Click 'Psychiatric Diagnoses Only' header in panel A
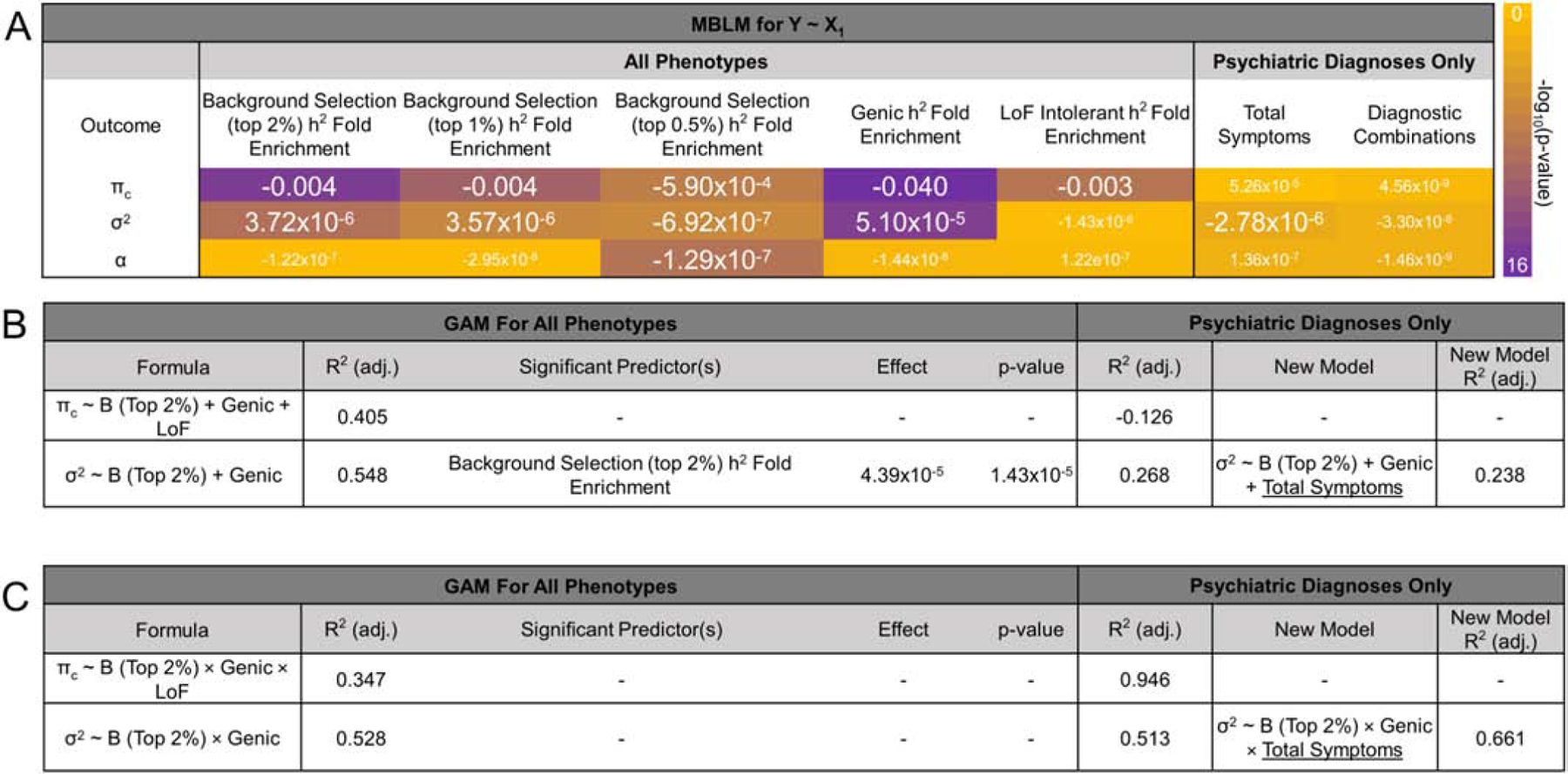This screenshot has width=1568, height=774. point(1343,62)
